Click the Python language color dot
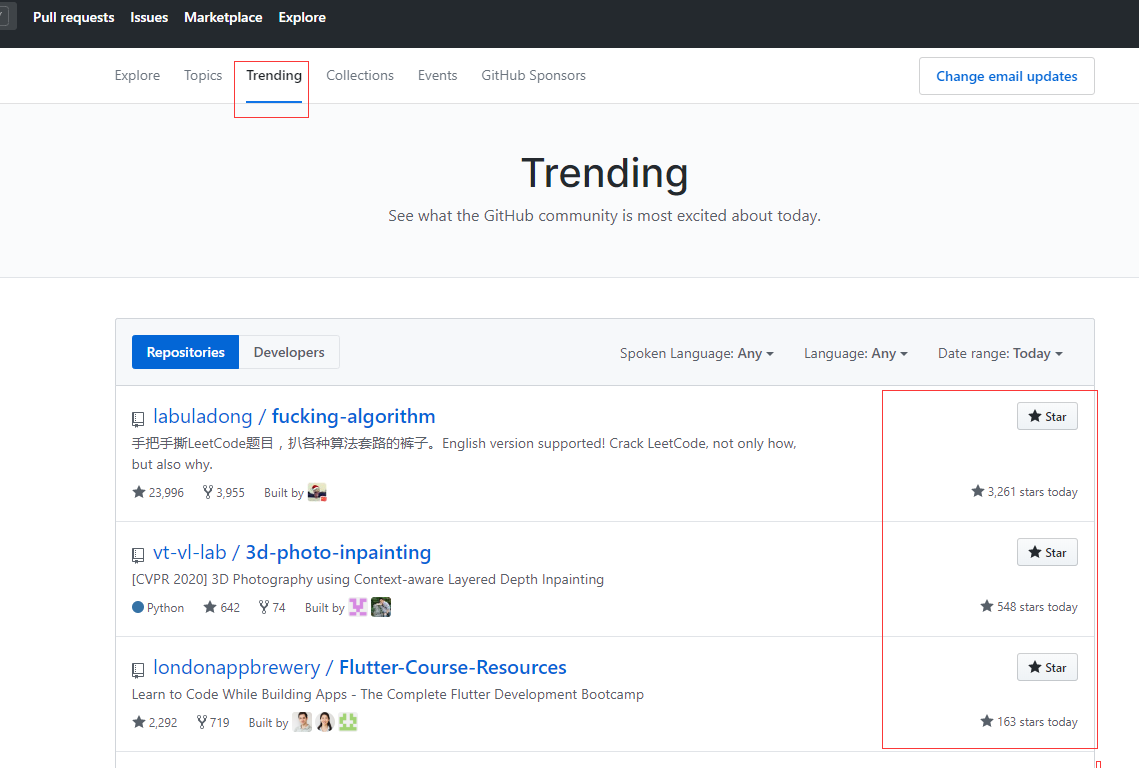The image size is (1139, 768). click(x=138, y=607)
